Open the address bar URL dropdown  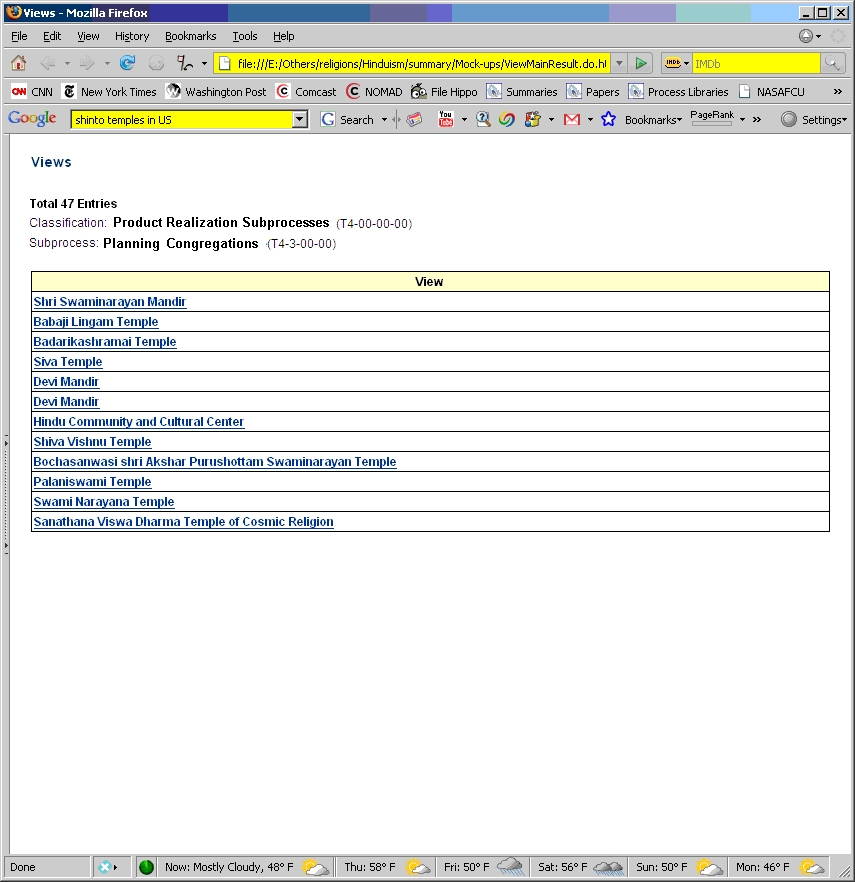619,64
